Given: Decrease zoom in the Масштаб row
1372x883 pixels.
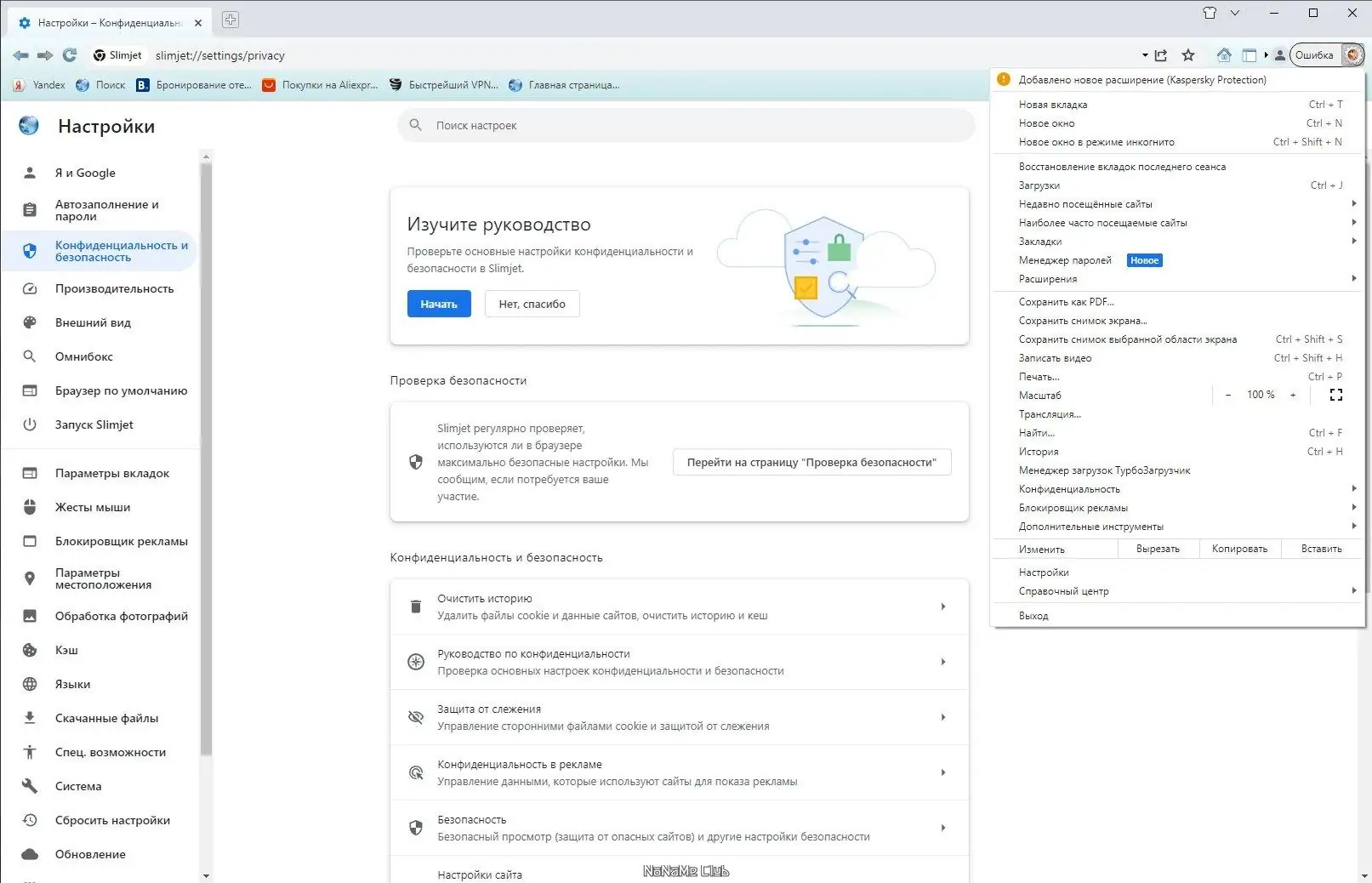Looking at the screenshot, I should (x=1228, y=395).
